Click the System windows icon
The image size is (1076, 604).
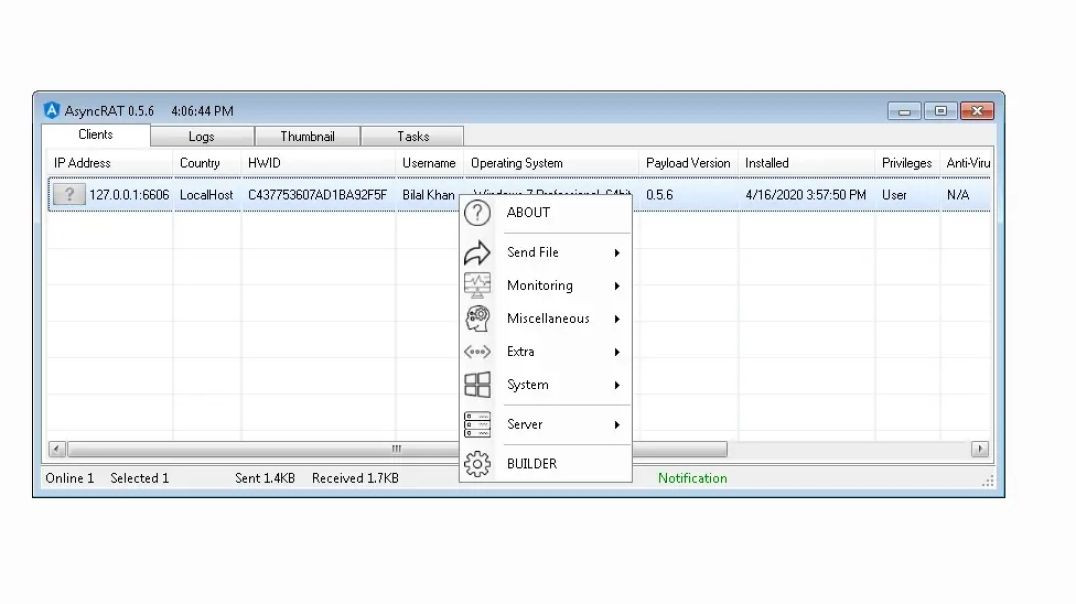click(477, 384)
